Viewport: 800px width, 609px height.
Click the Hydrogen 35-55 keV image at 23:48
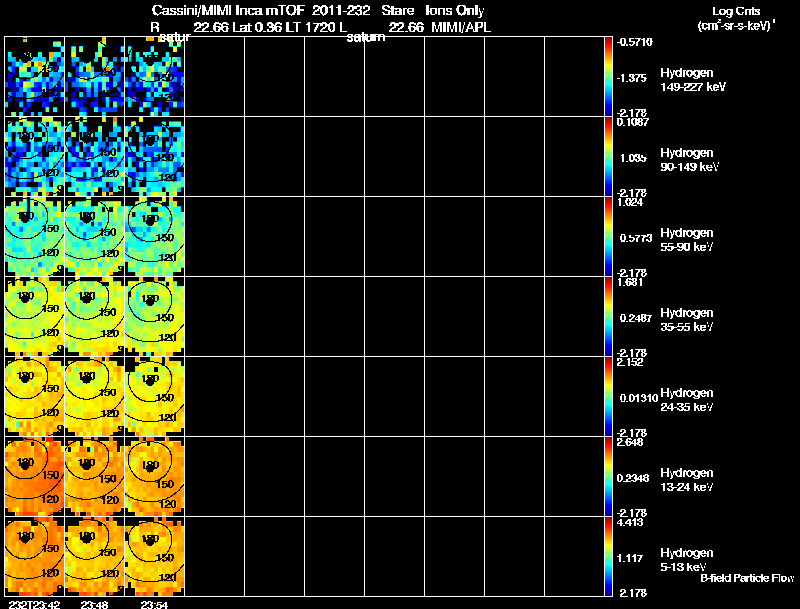[95, 317]
